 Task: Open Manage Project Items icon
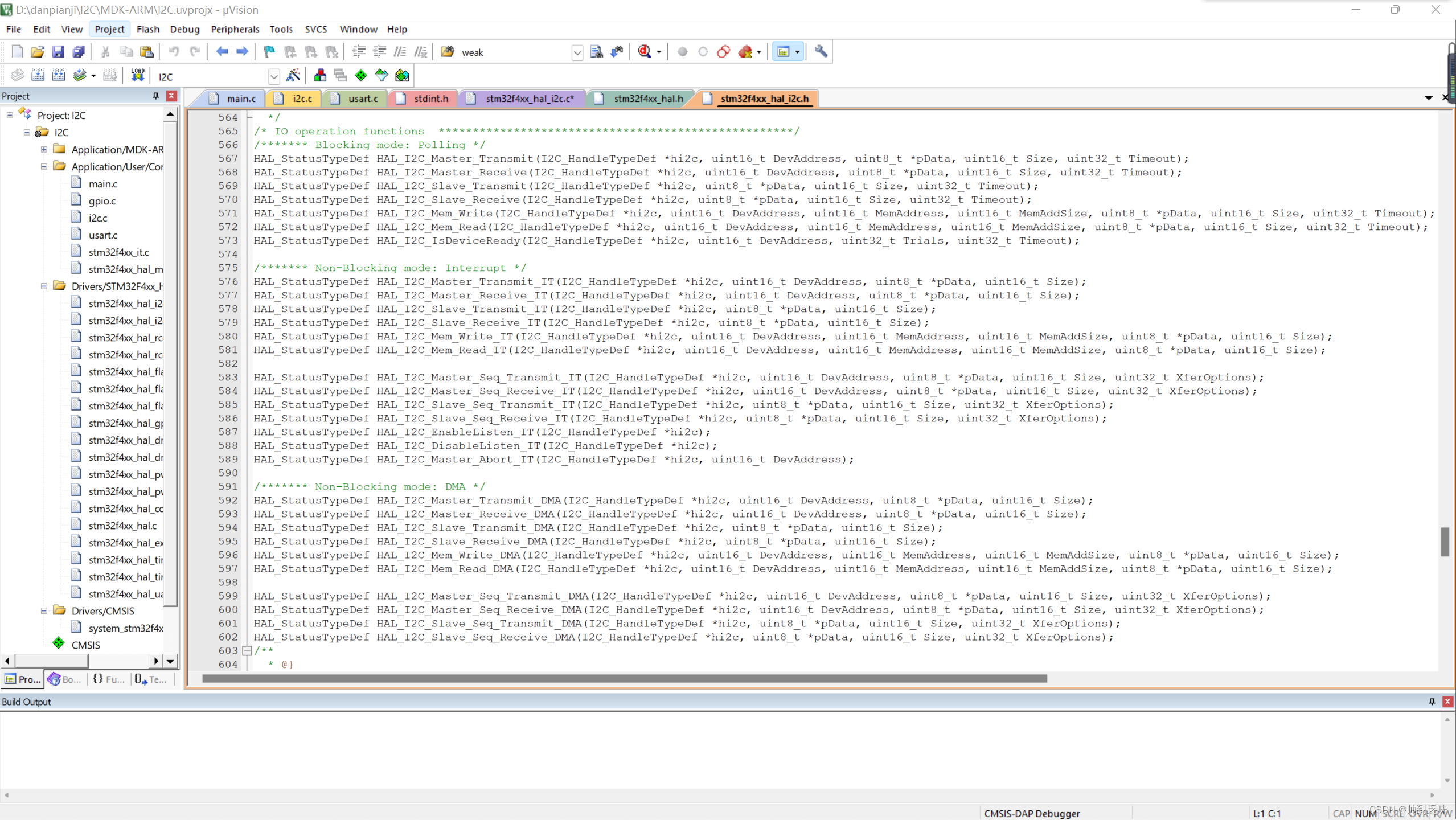(x=320, y=76)
